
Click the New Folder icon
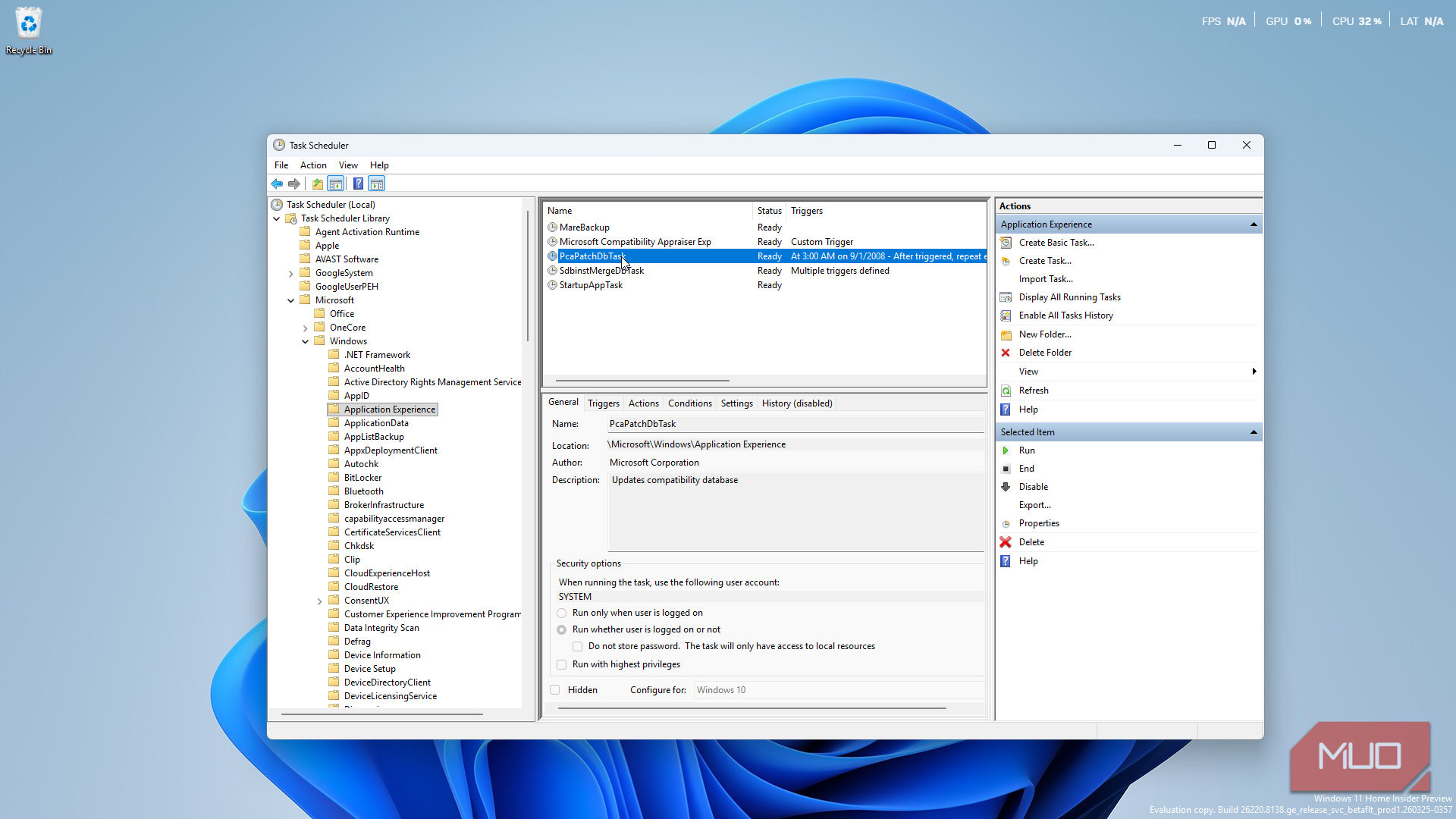1006,334
